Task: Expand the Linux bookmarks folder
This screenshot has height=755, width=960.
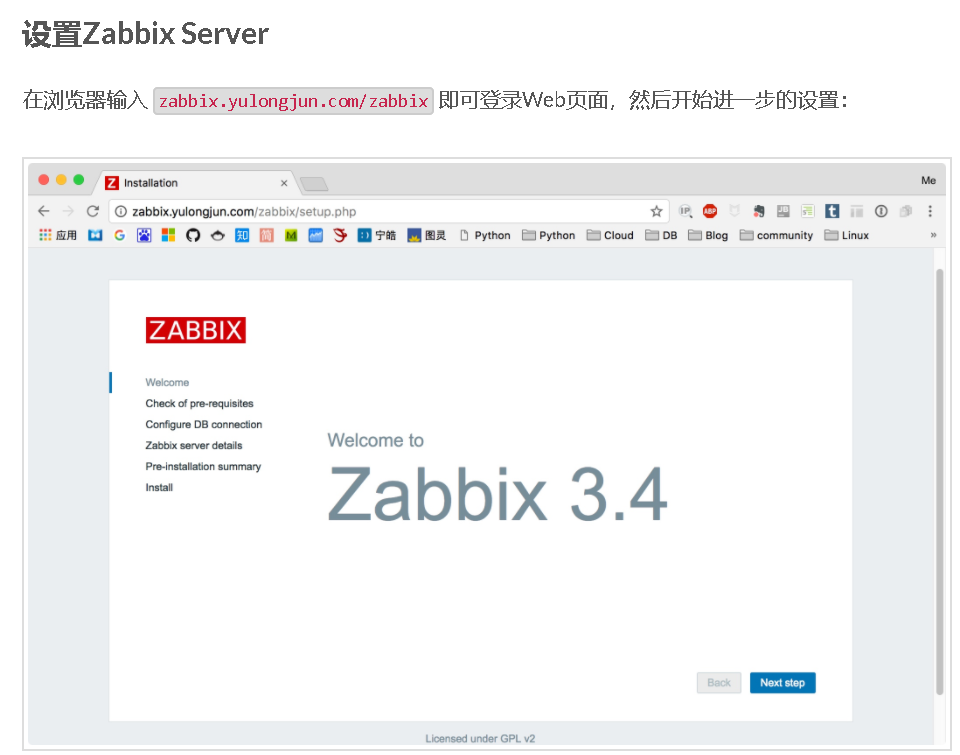Action: [x=847, y=235]
